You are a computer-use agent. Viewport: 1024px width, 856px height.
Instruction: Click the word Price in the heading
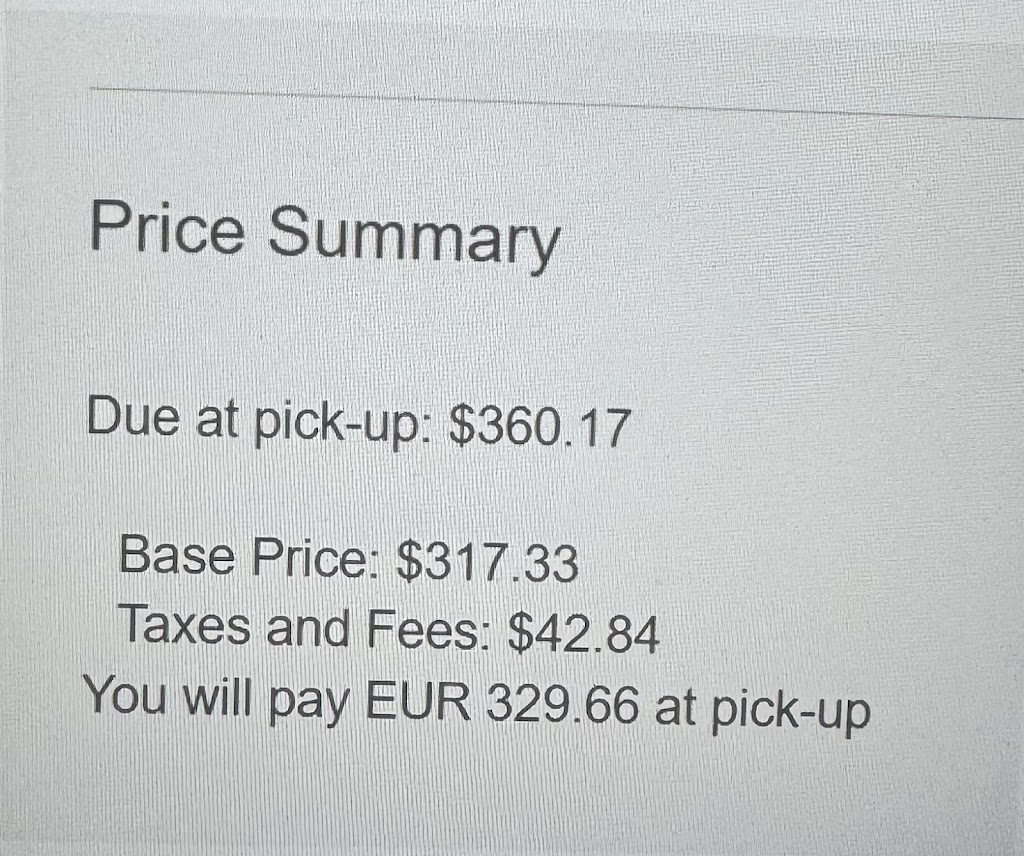click(x=167, y=227)
